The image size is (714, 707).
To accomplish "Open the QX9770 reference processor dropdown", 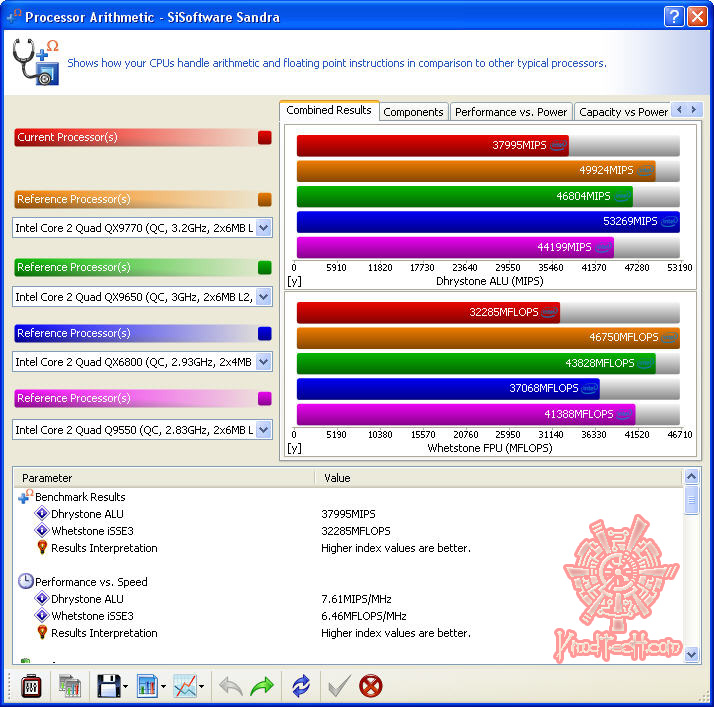I will pyautogui.click(x=264, y=228).
